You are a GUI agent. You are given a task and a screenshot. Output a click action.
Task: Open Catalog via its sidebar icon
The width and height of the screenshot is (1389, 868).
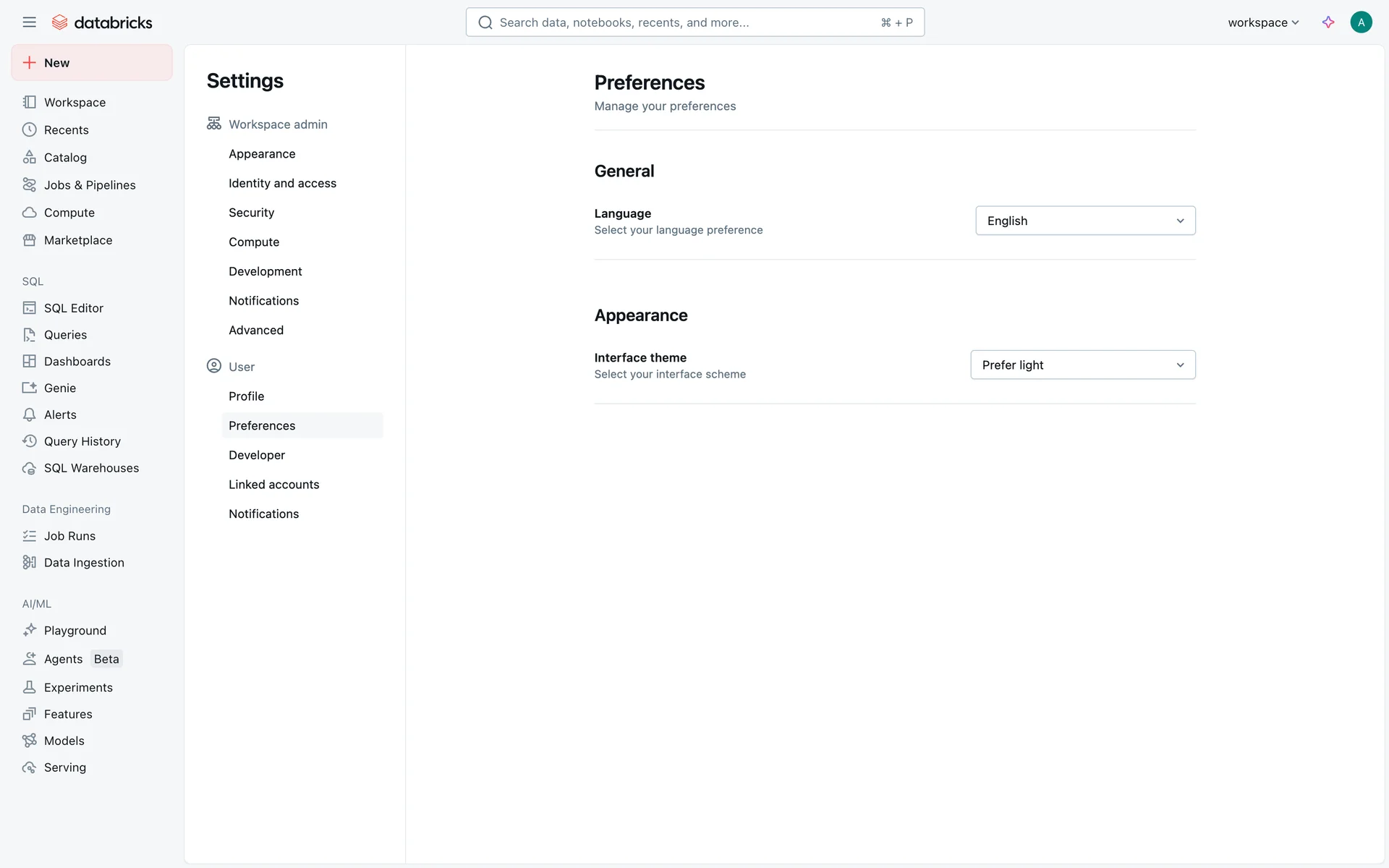click(29, 157)
